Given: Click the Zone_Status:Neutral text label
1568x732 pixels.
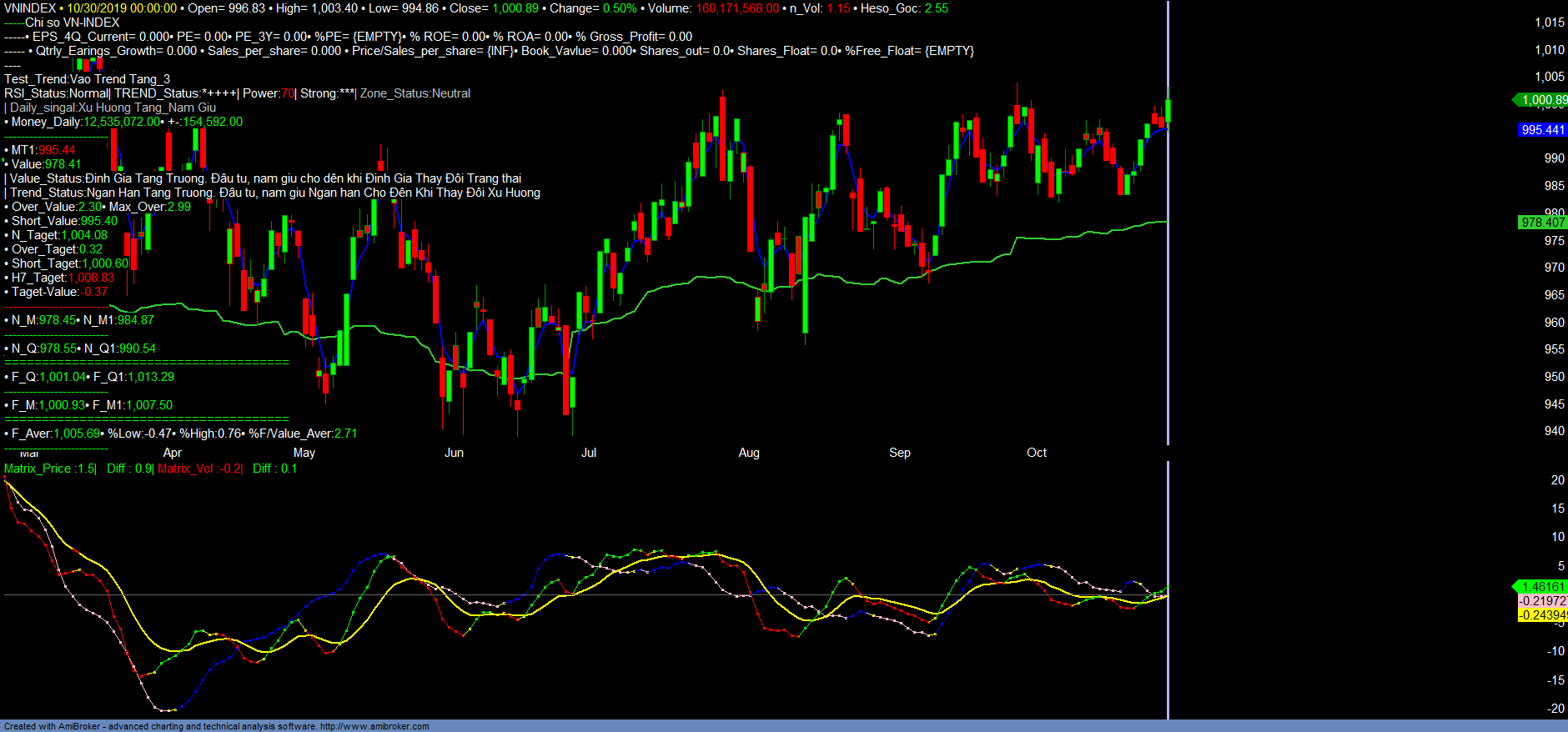Looking at the screenshot, I should pyautogui.click(x=415, y=93).
